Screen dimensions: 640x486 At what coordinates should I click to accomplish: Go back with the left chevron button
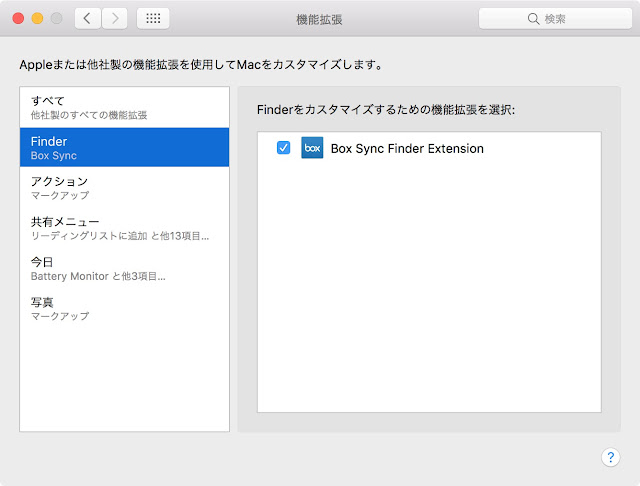[x=87, y=18]
